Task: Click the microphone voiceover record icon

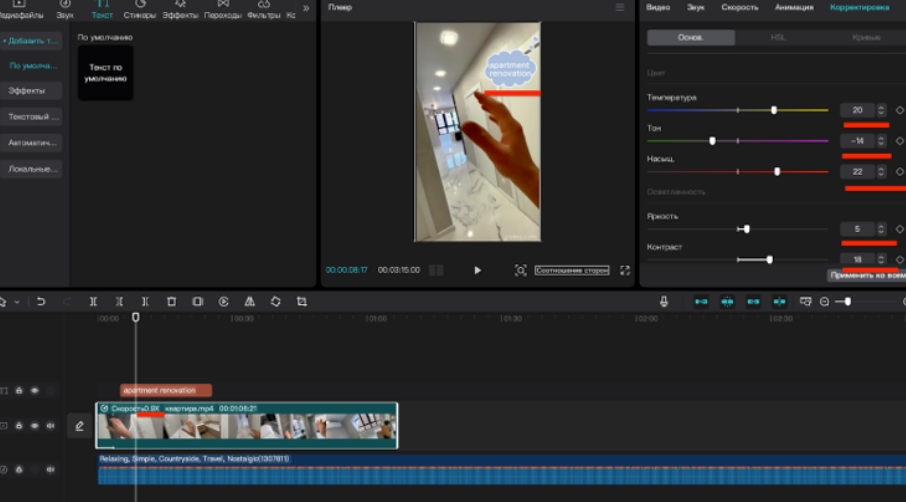Action: [x=663, y=301]
